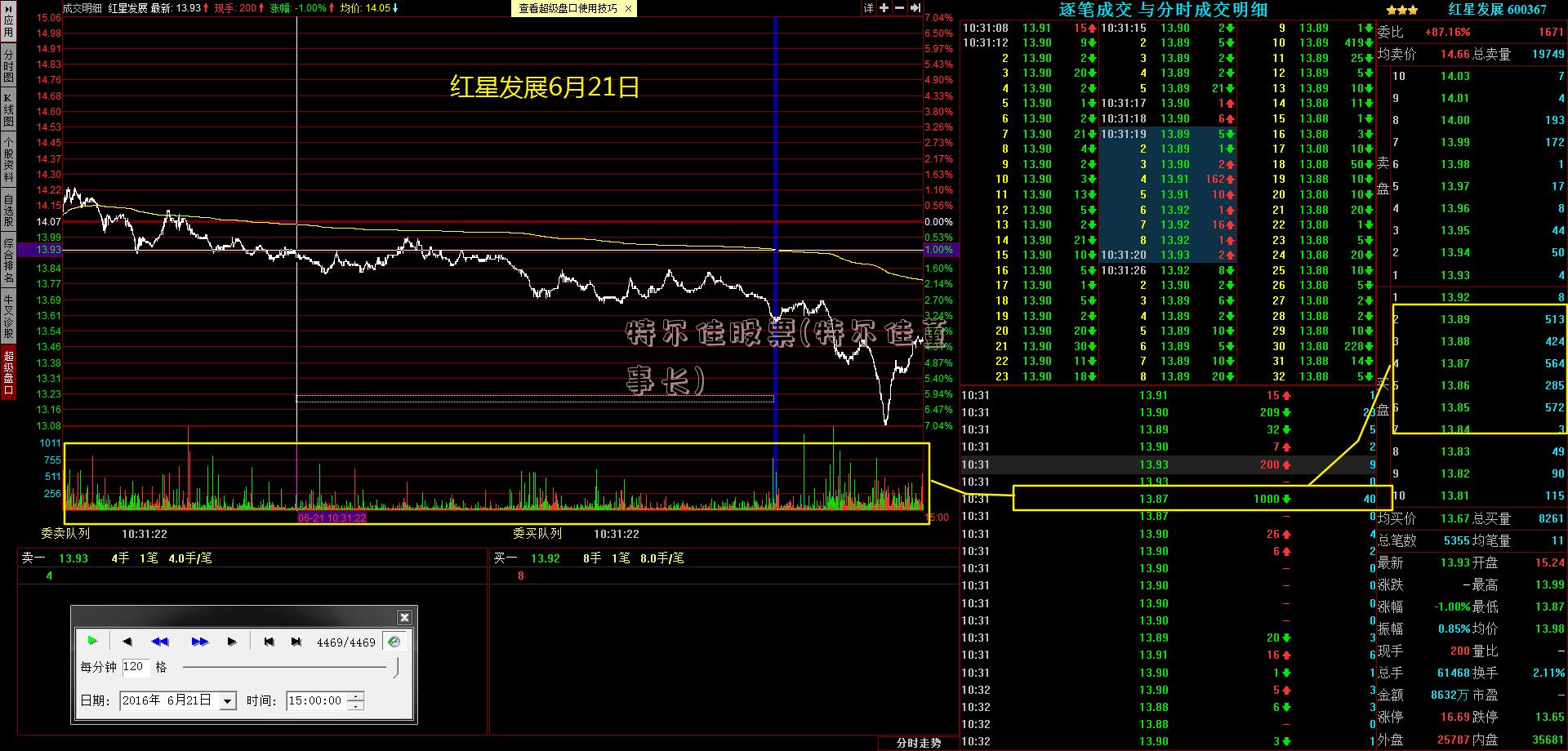Step back one tick in replay

[x=127, y=642]
